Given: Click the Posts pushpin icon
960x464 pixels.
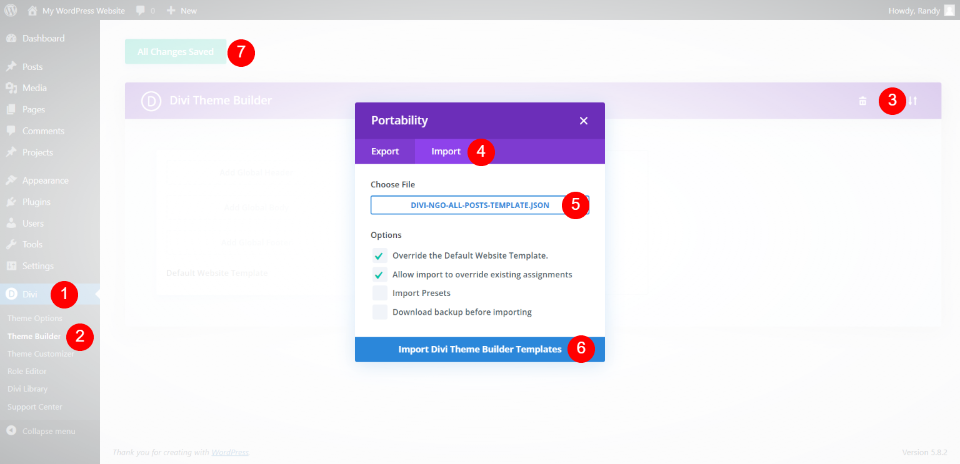Looking at the screenshot, I should [11, 67].
